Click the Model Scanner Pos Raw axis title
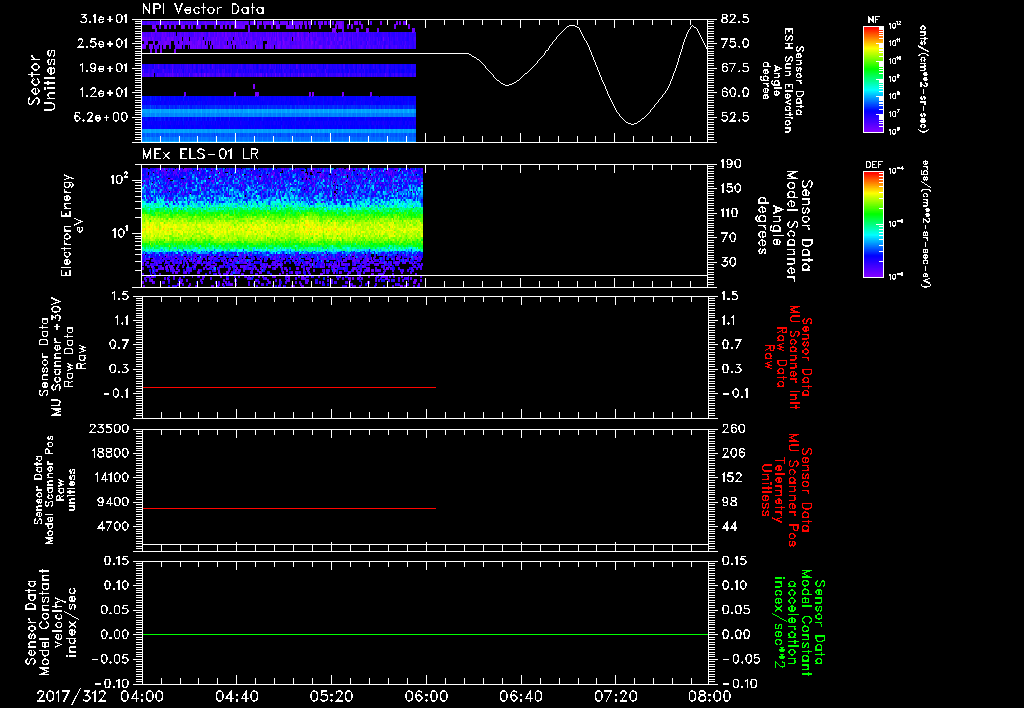This screenshot has width=1024, height=708. (54, 490)
